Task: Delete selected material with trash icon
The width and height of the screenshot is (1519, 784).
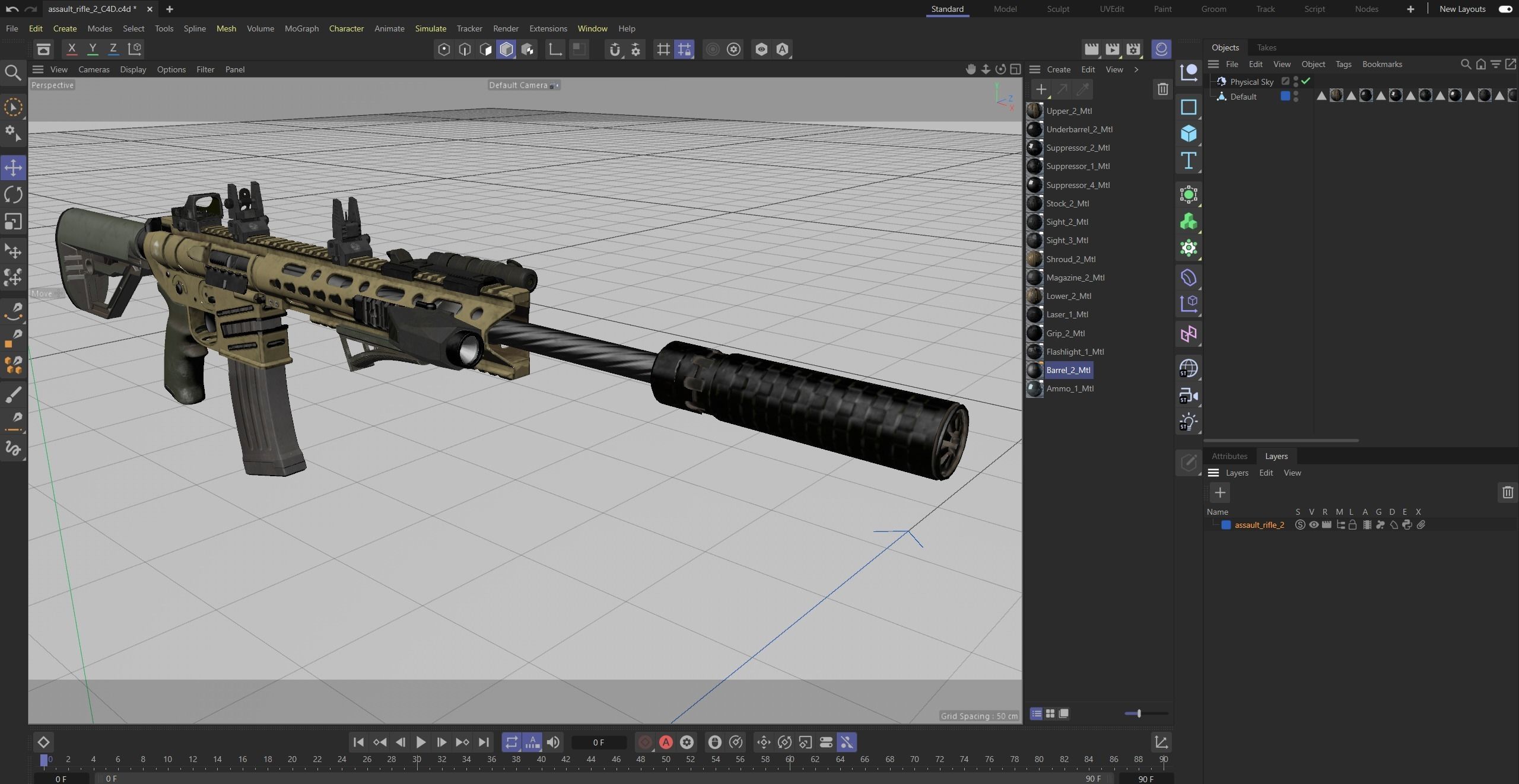Action: pos(1162,89)
